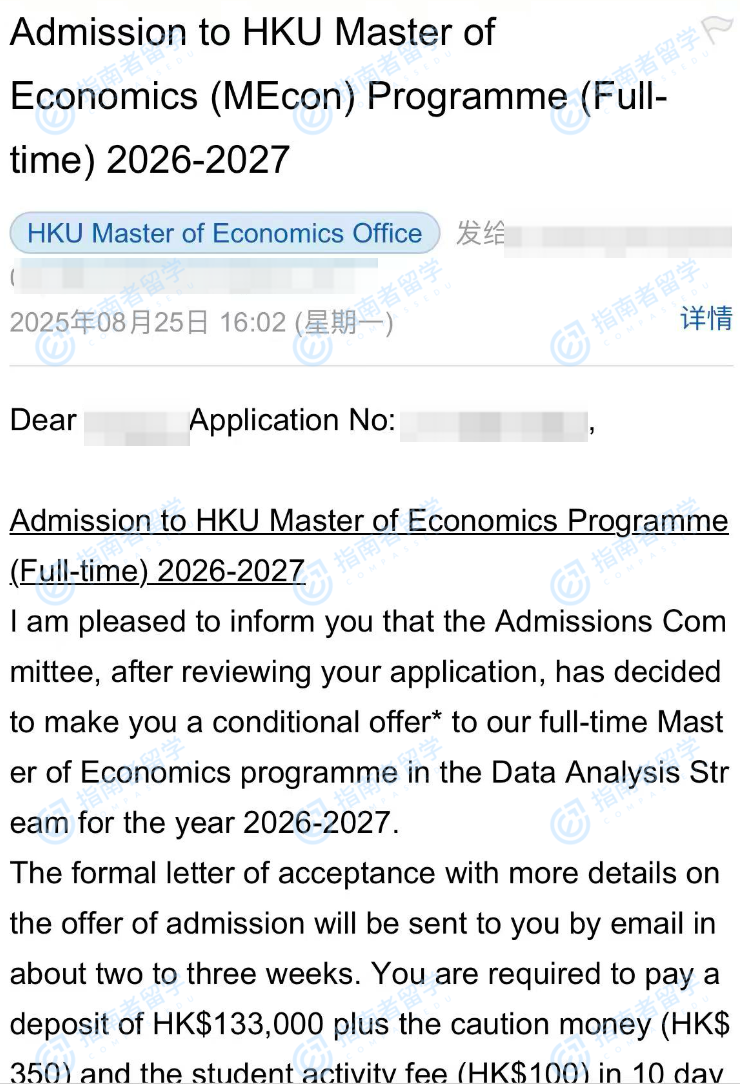This screenshot has width=740, height=1084.
Task: Open sender chip HKU Master of Economics Office
Action: pos(225,233)
